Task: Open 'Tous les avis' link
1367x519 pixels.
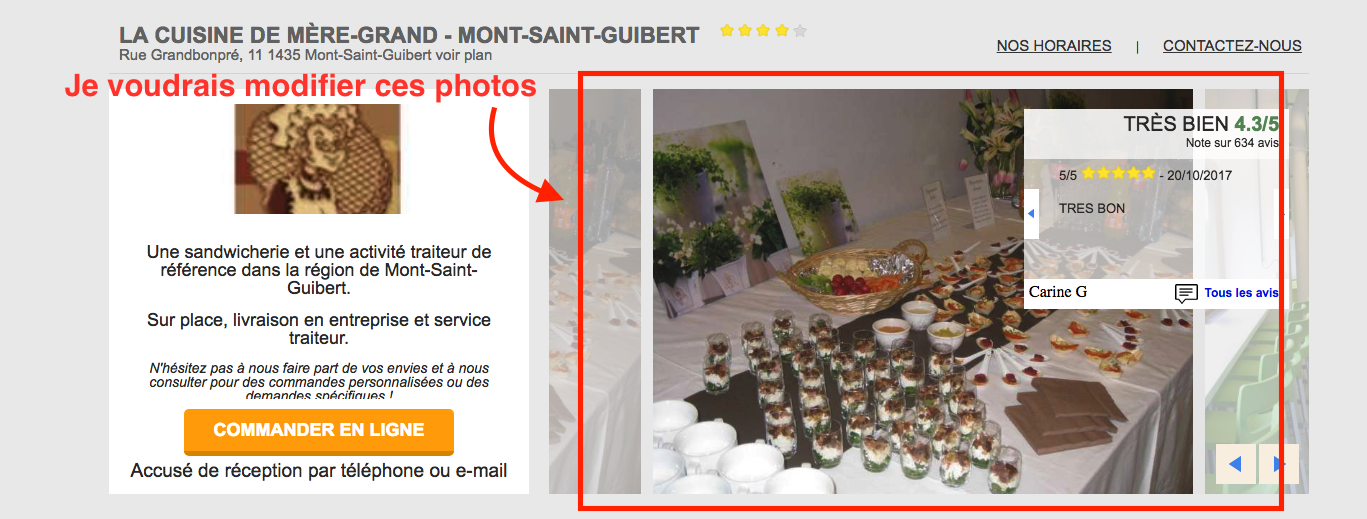Action: pyautogui.click(x=1241, y=293)
